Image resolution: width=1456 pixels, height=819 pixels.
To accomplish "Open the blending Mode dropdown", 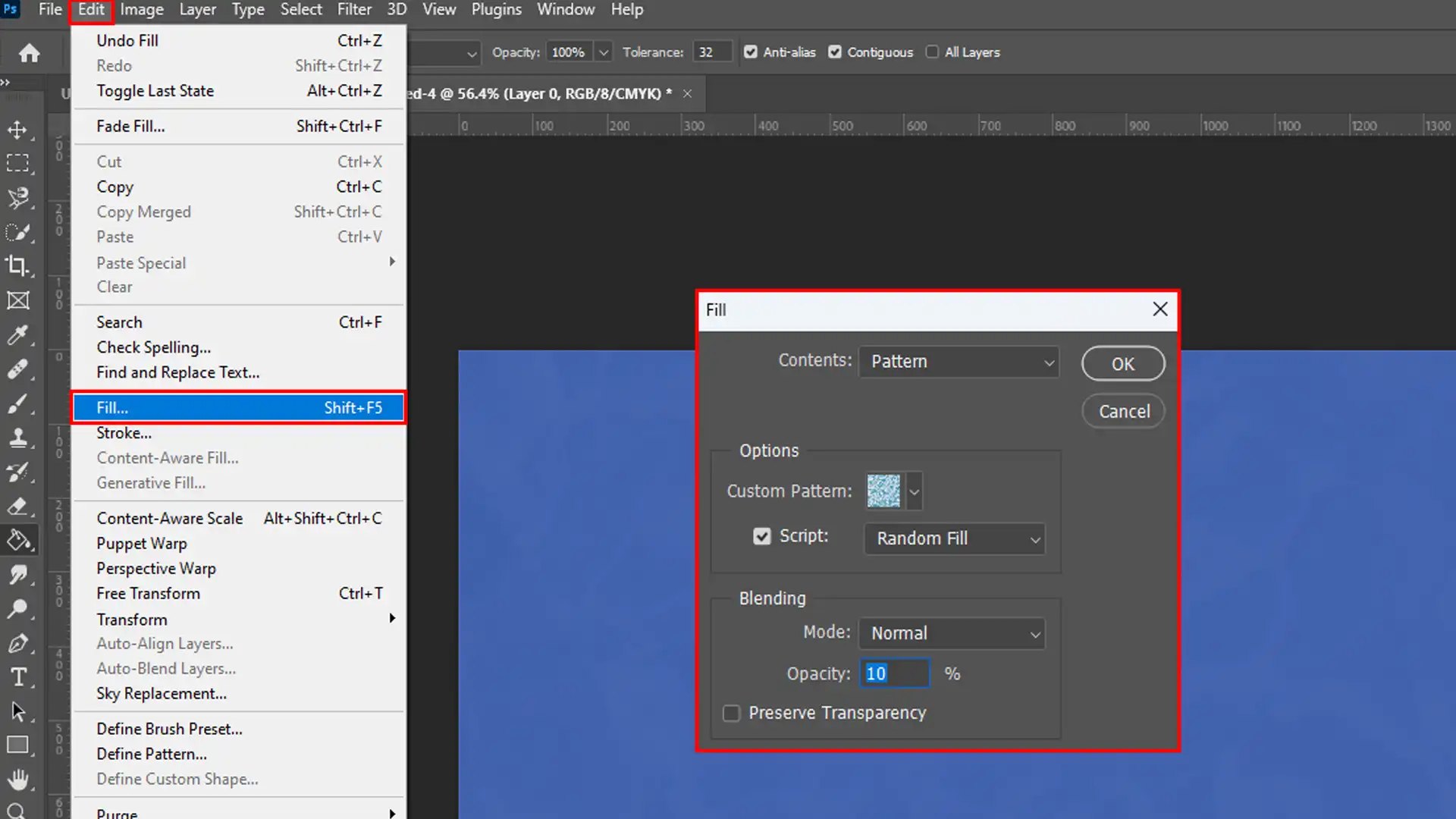I will pos(952,633).
